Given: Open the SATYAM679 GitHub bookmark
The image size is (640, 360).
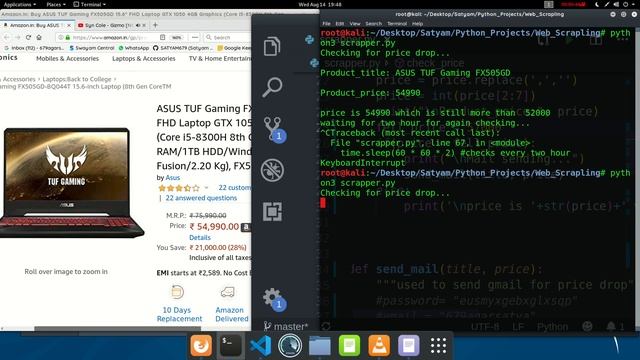Looking at the screenshot, I should tap(182, 48).
